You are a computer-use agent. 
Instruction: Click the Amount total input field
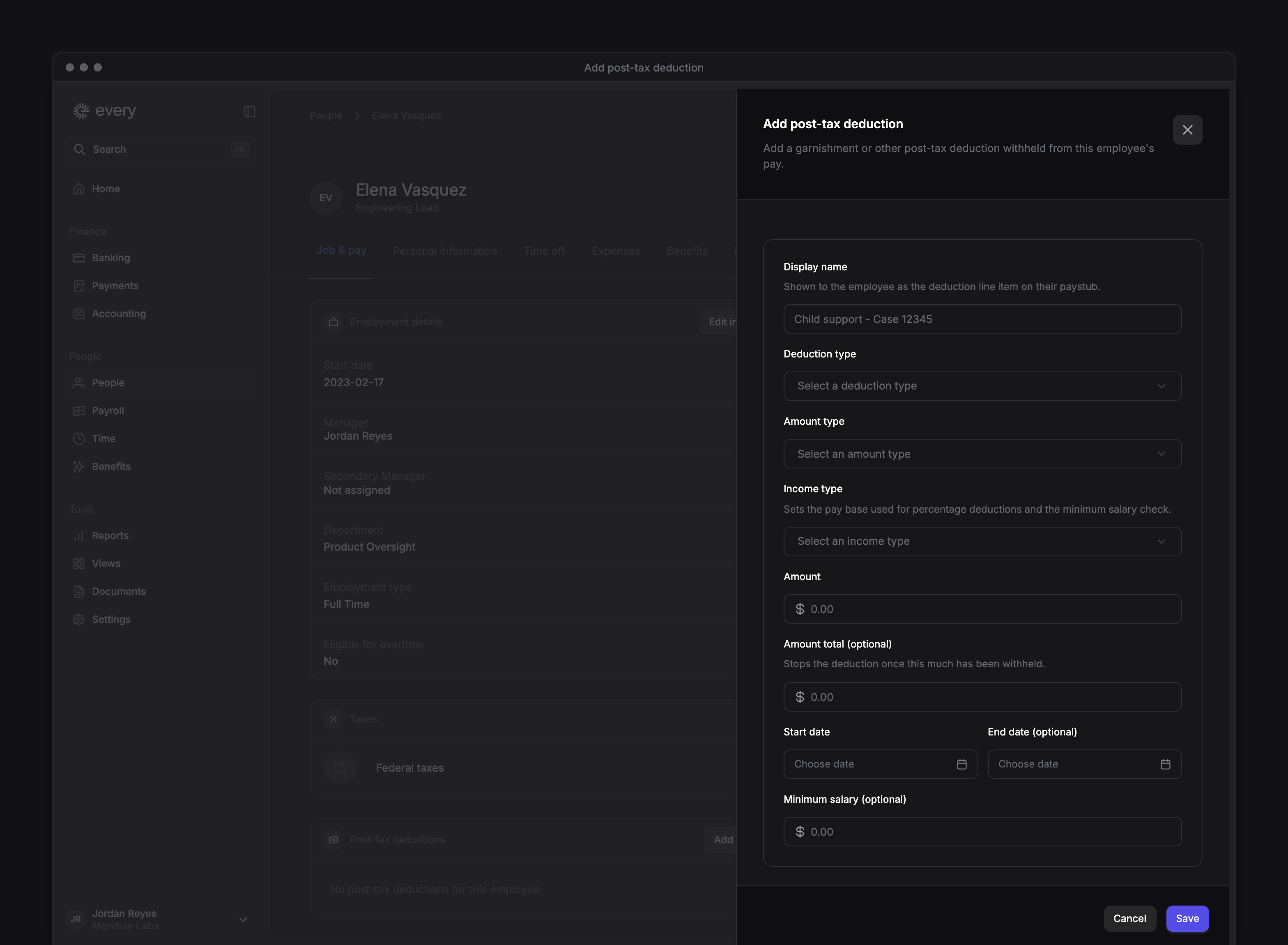[x=982, y=697]
